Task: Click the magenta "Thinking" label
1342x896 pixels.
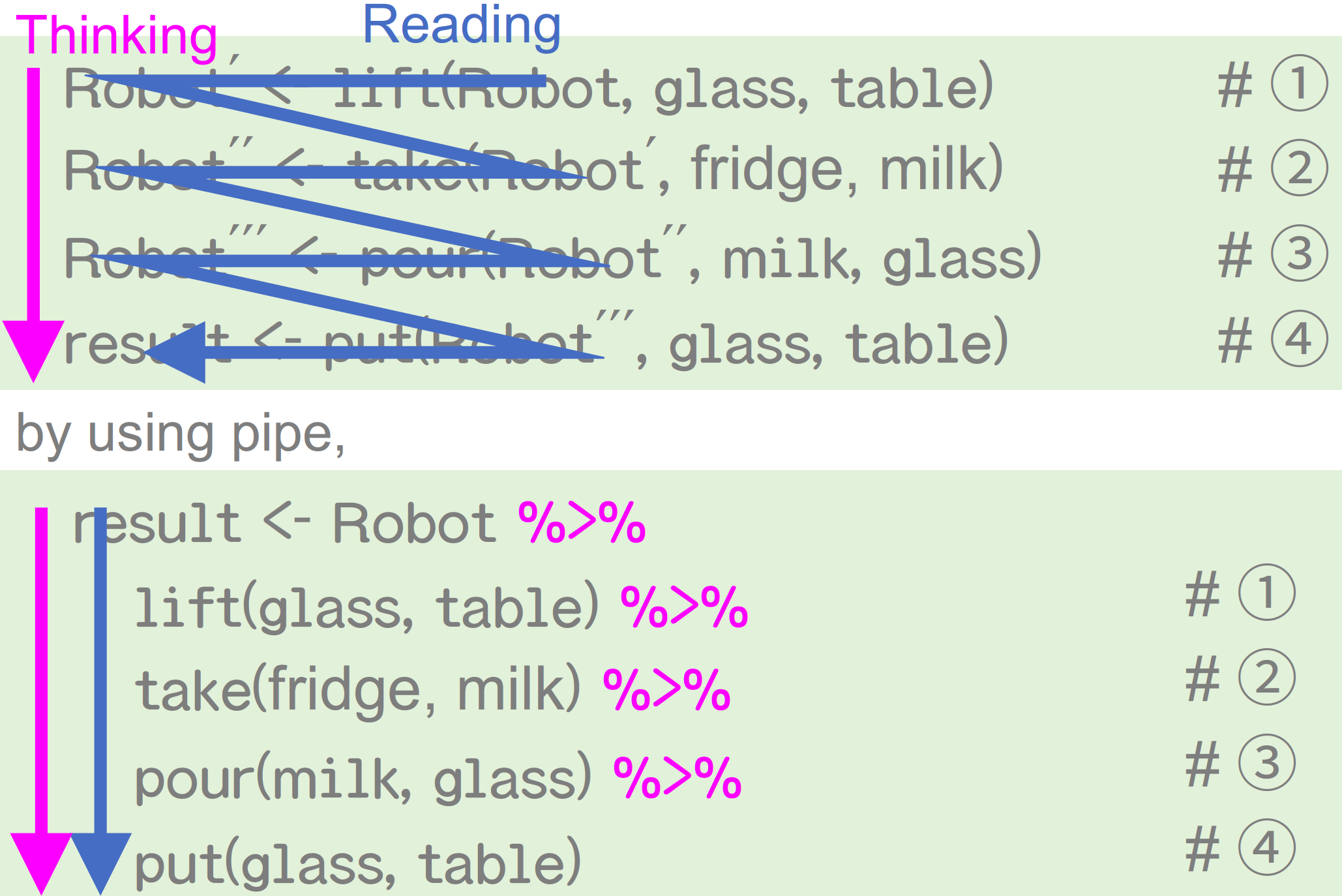Action: tap(117, 37)
